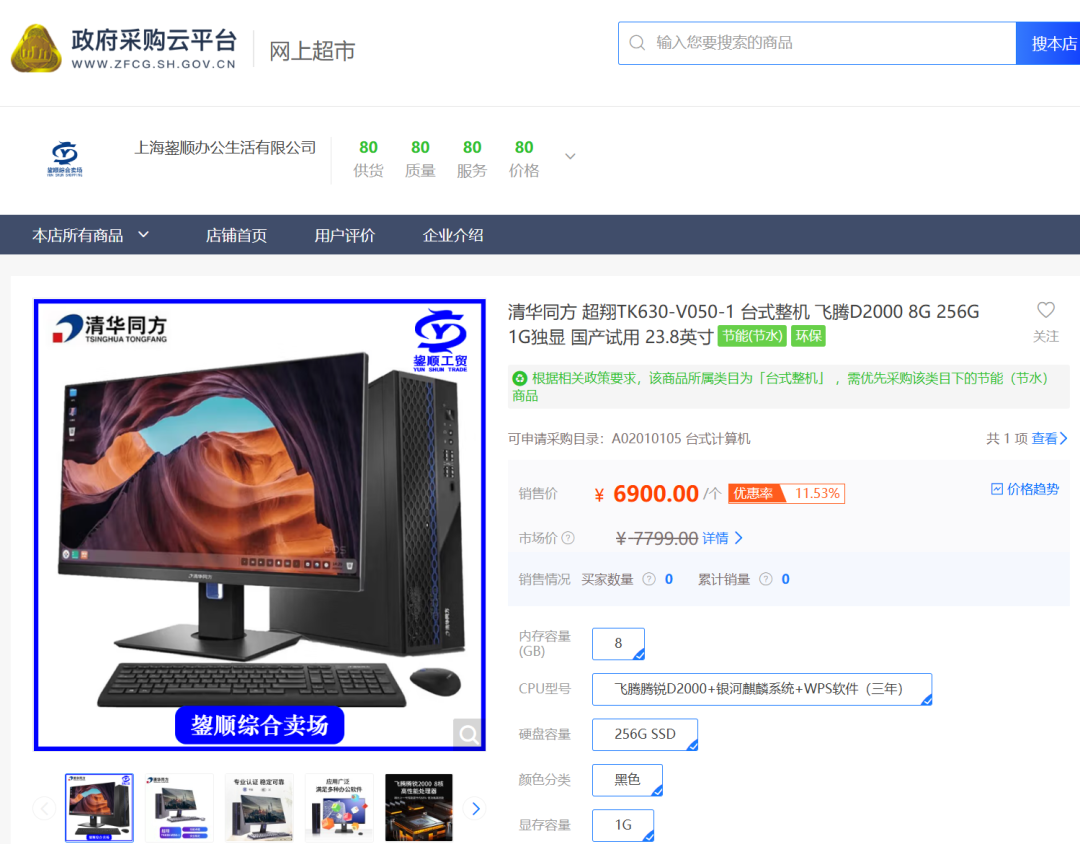Click the 环保 green tag

[809, 336]
